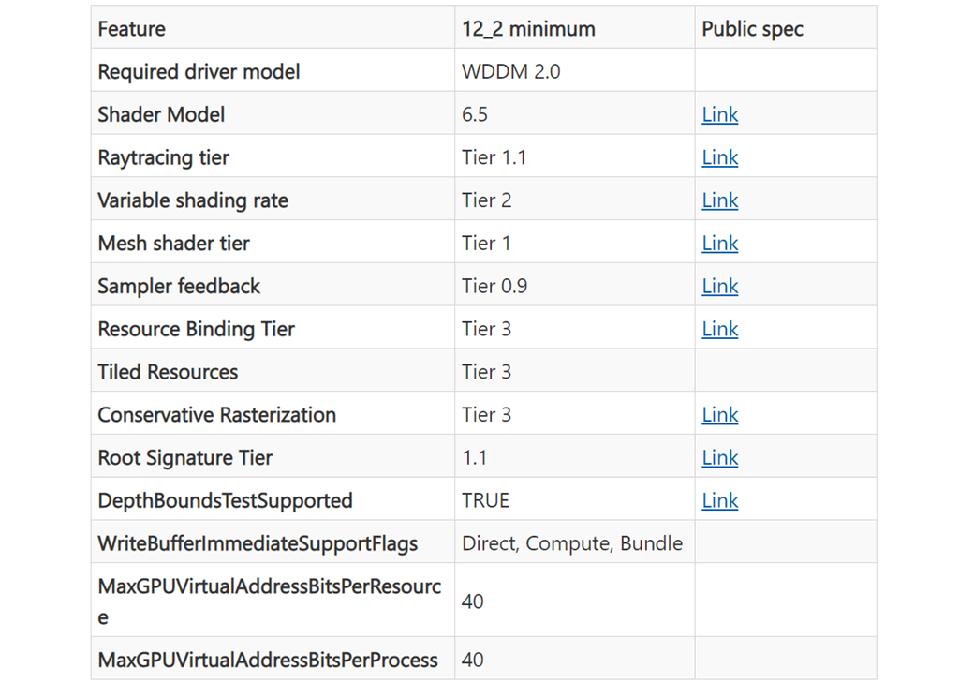Click the "WDDM 2.0" value cell
The image size is (959, 683).
[510, 72]
